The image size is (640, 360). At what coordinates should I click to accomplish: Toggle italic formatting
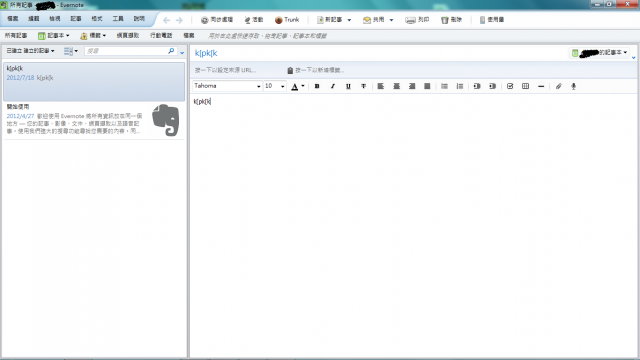pos(333,86)
